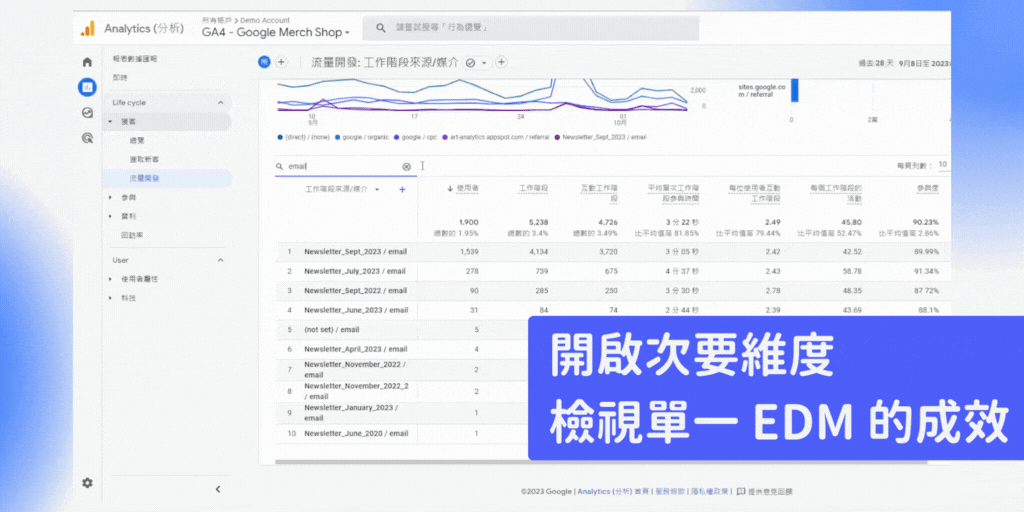Open the Explore icon in left rail
Screen dimensions: 1024x512
pyautogui.click(x=87, y=112)
